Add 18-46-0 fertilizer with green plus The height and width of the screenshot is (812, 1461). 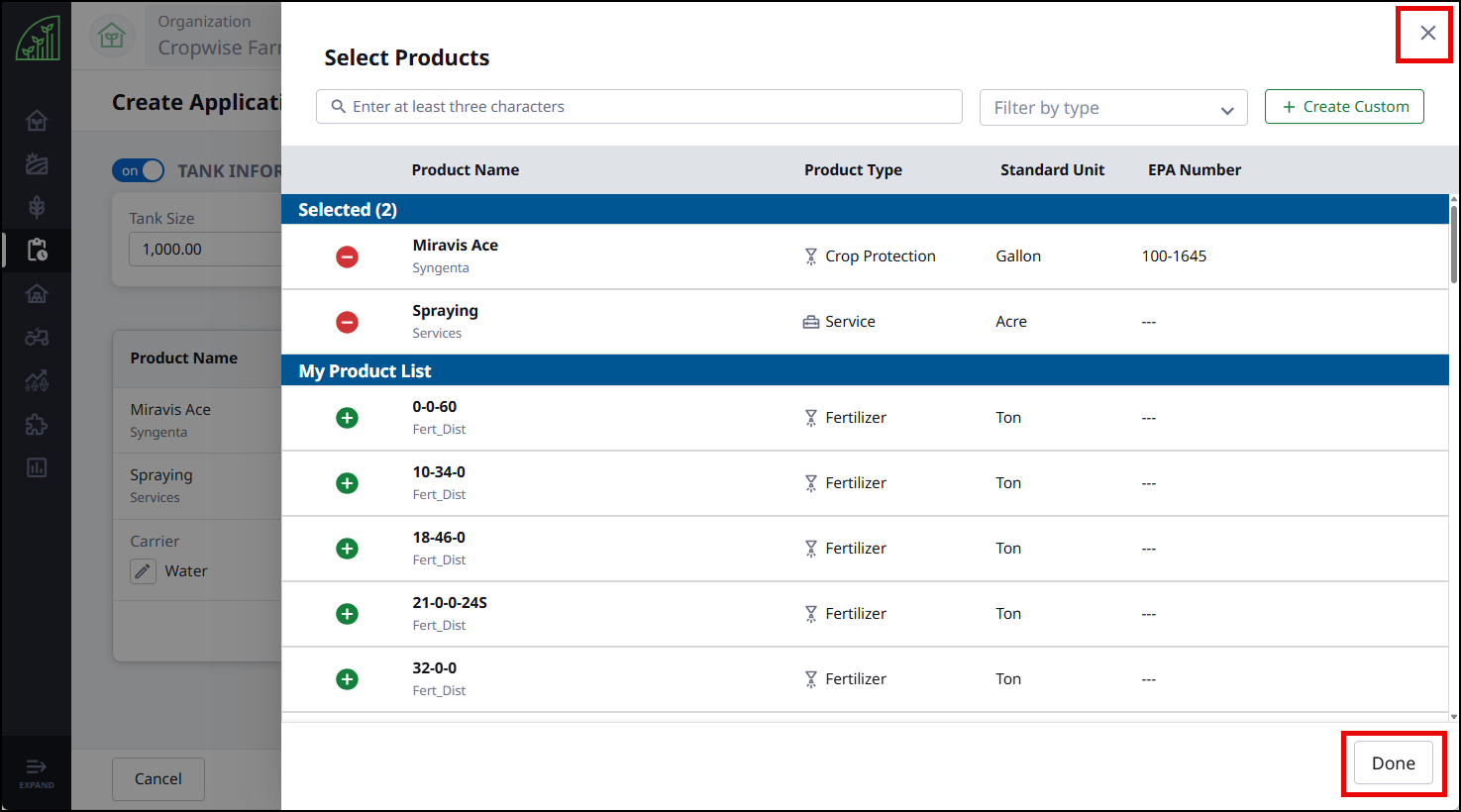[x=347, y=549]
